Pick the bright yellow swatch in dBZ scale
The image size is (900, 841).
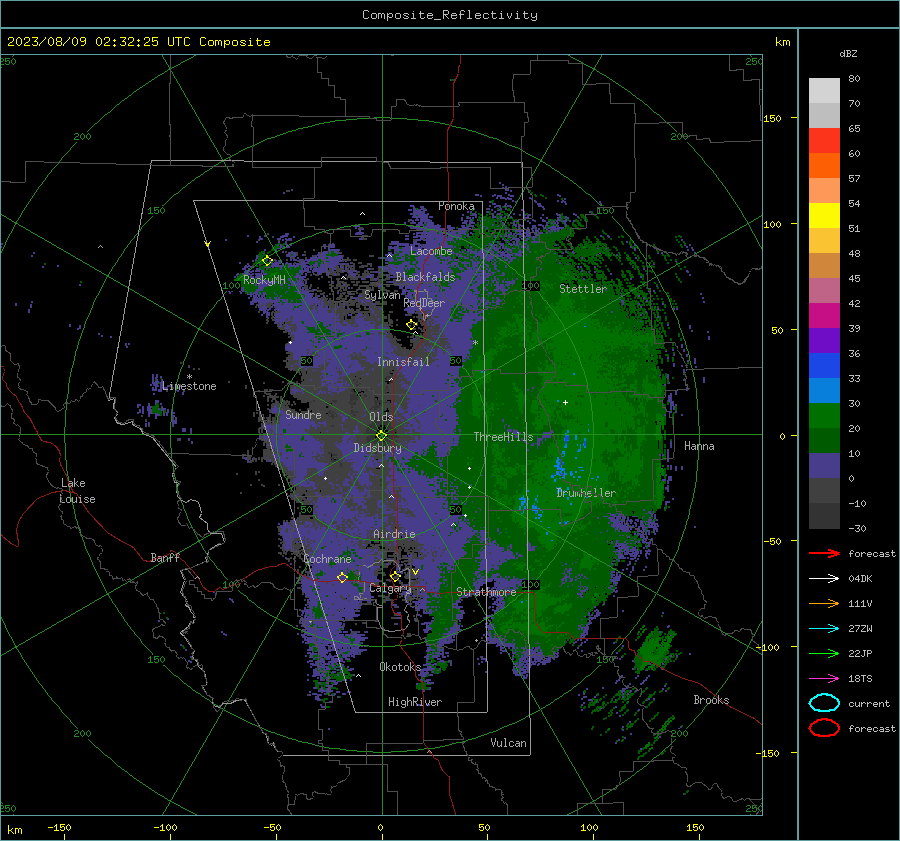(x=824, y=215)
